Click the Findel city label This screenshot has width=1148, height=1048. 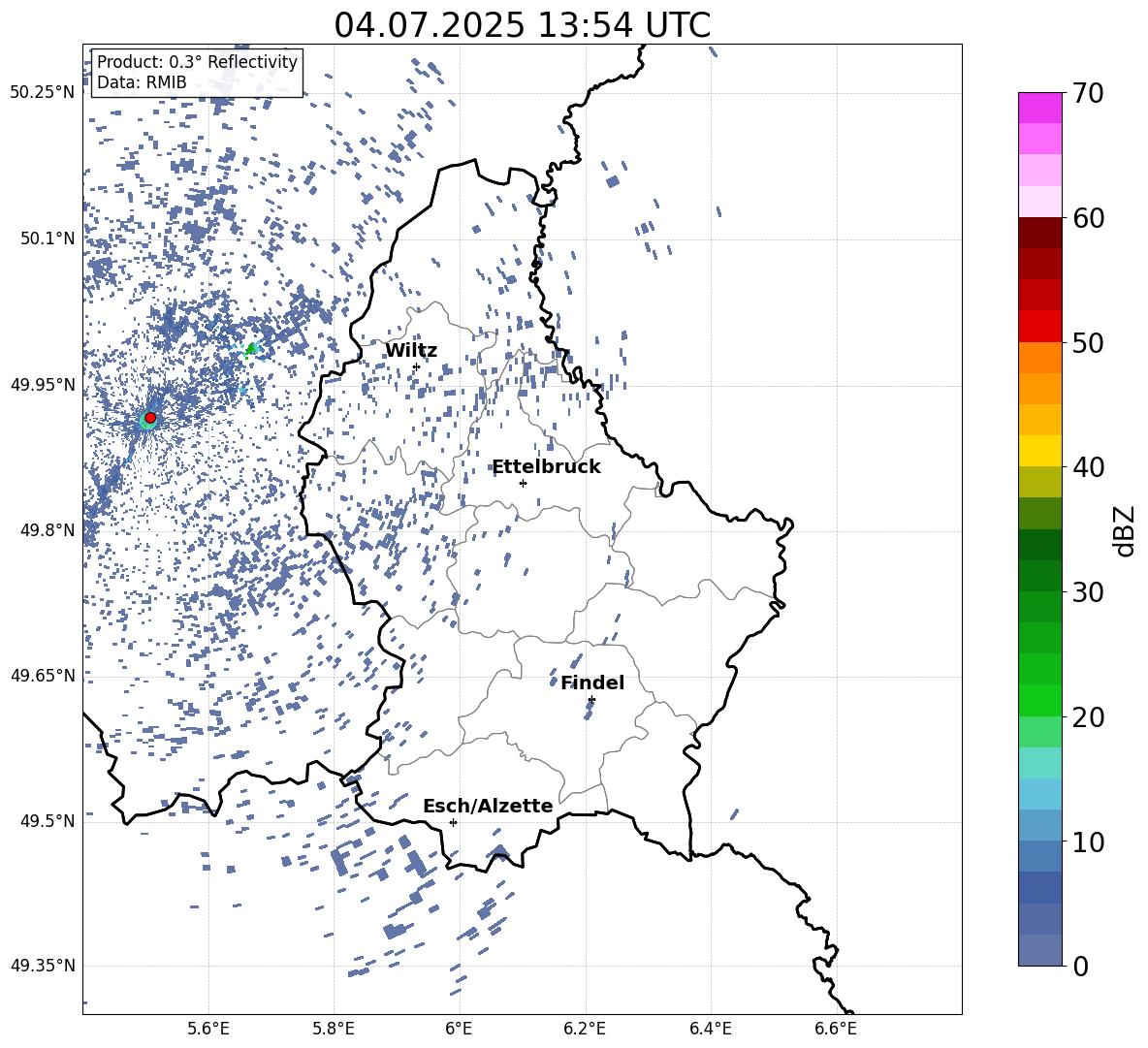pos(592,683)
